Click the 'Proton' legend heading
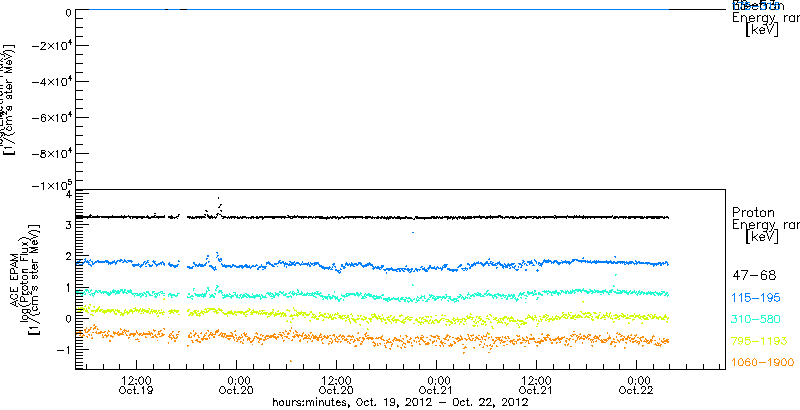This screenshot has width=800, height=410. coord(754,212)
